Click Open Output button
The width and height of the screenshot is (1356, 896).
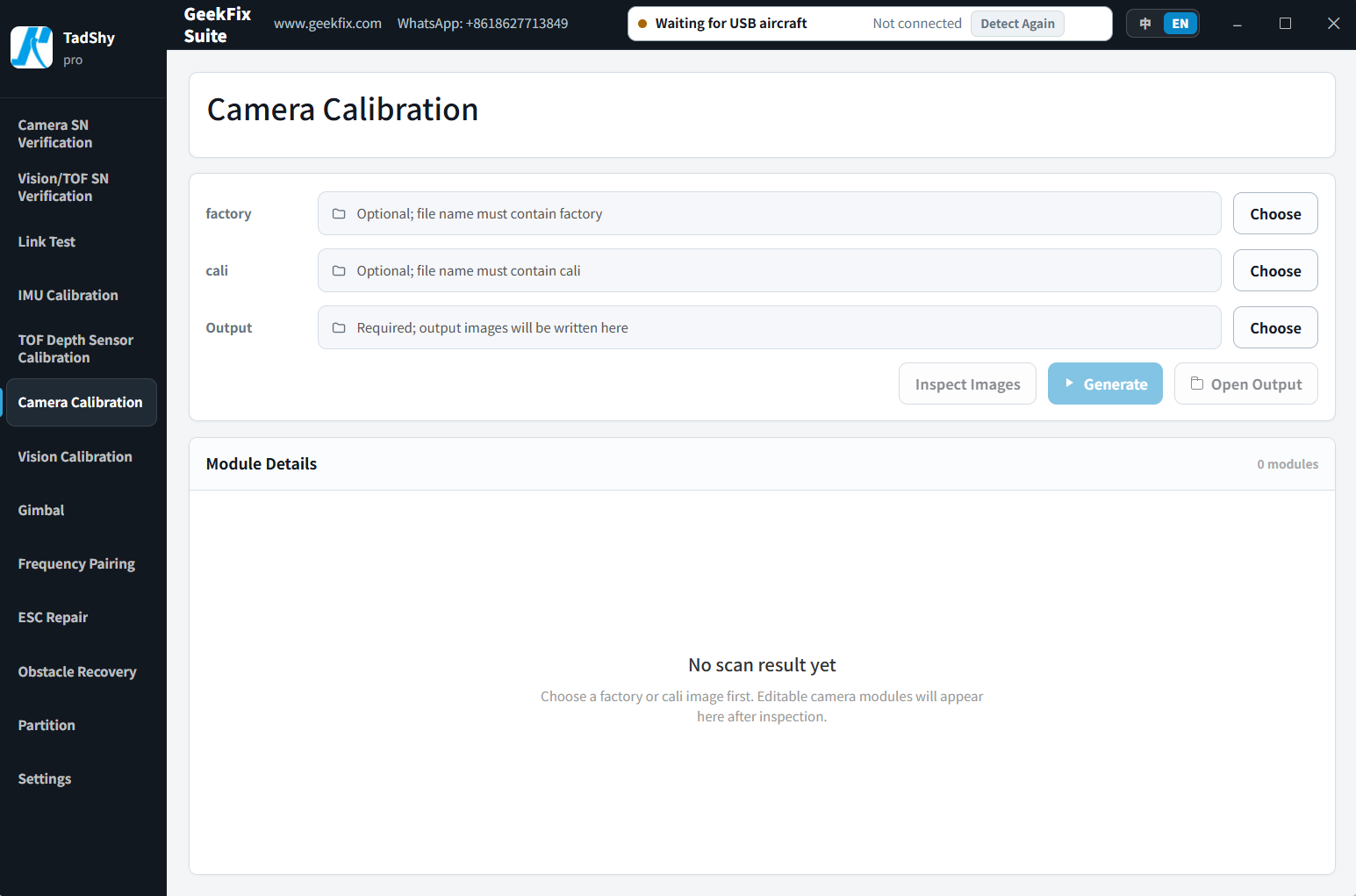[1245, 384]
